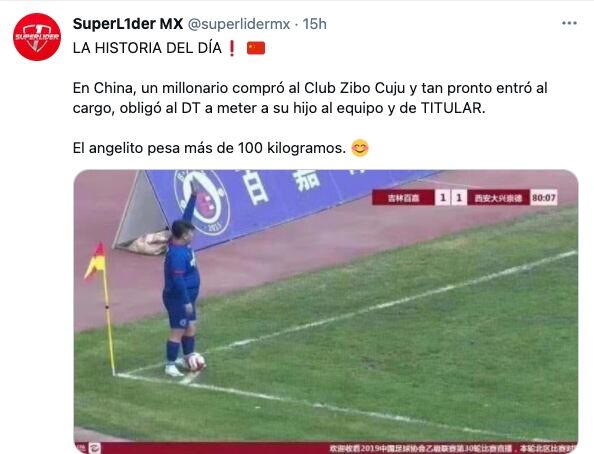Open the three-dot more options menu

click(x=569, y=23)
